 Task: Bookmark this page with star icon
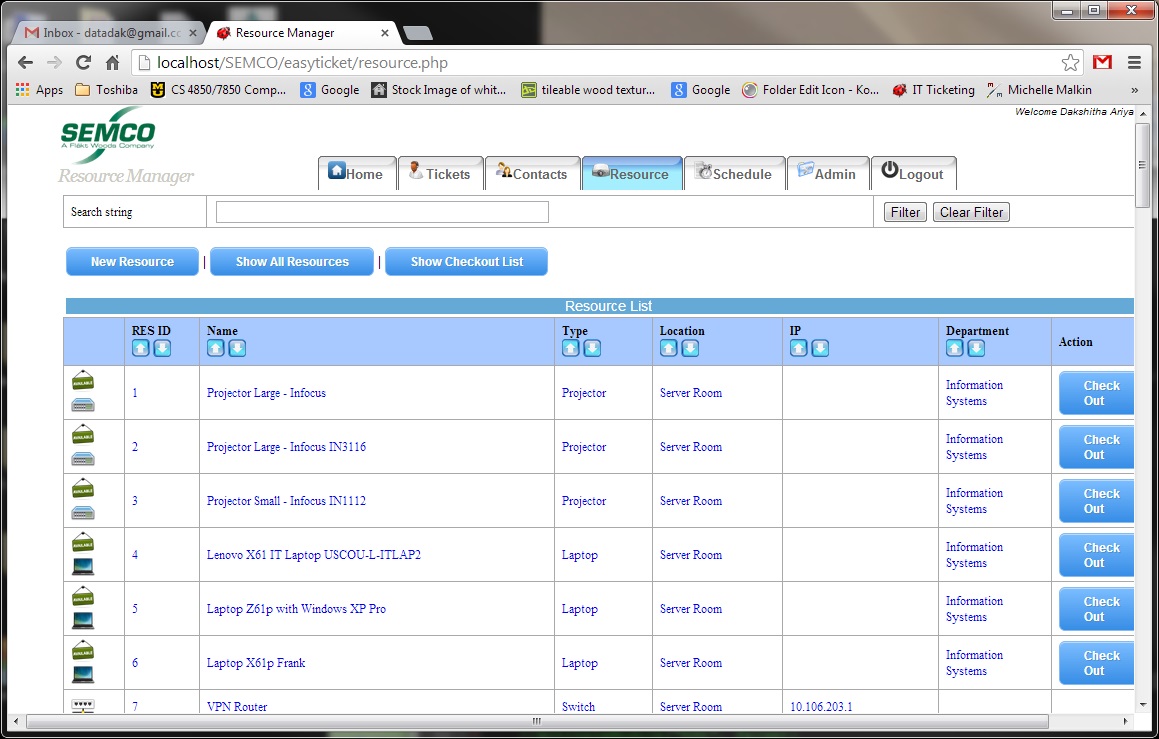(x=1070, y=63)
